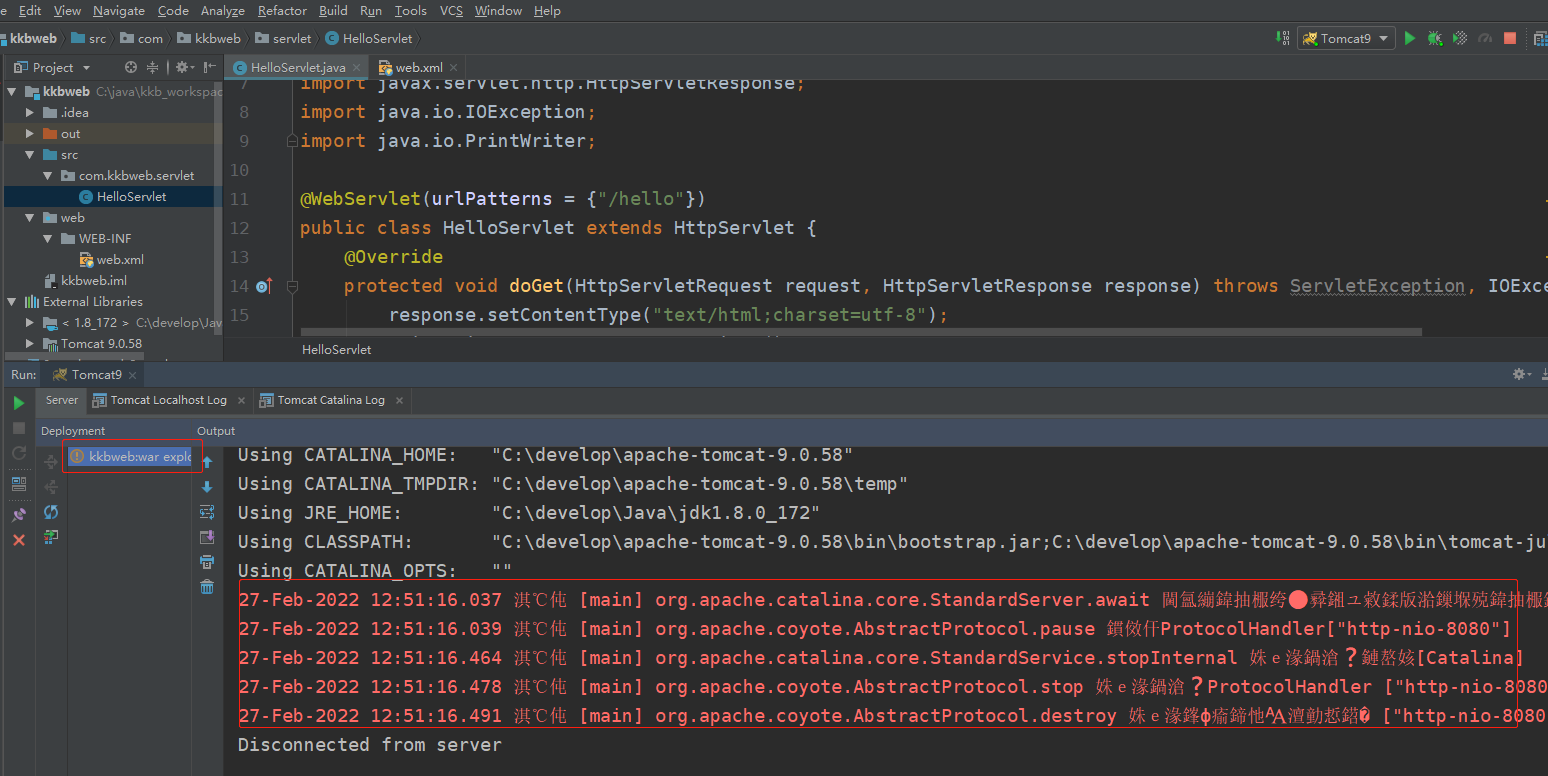Select web.xml in the project tree
The width and height of the screenshot is (1548, 776).
point(110,260)
